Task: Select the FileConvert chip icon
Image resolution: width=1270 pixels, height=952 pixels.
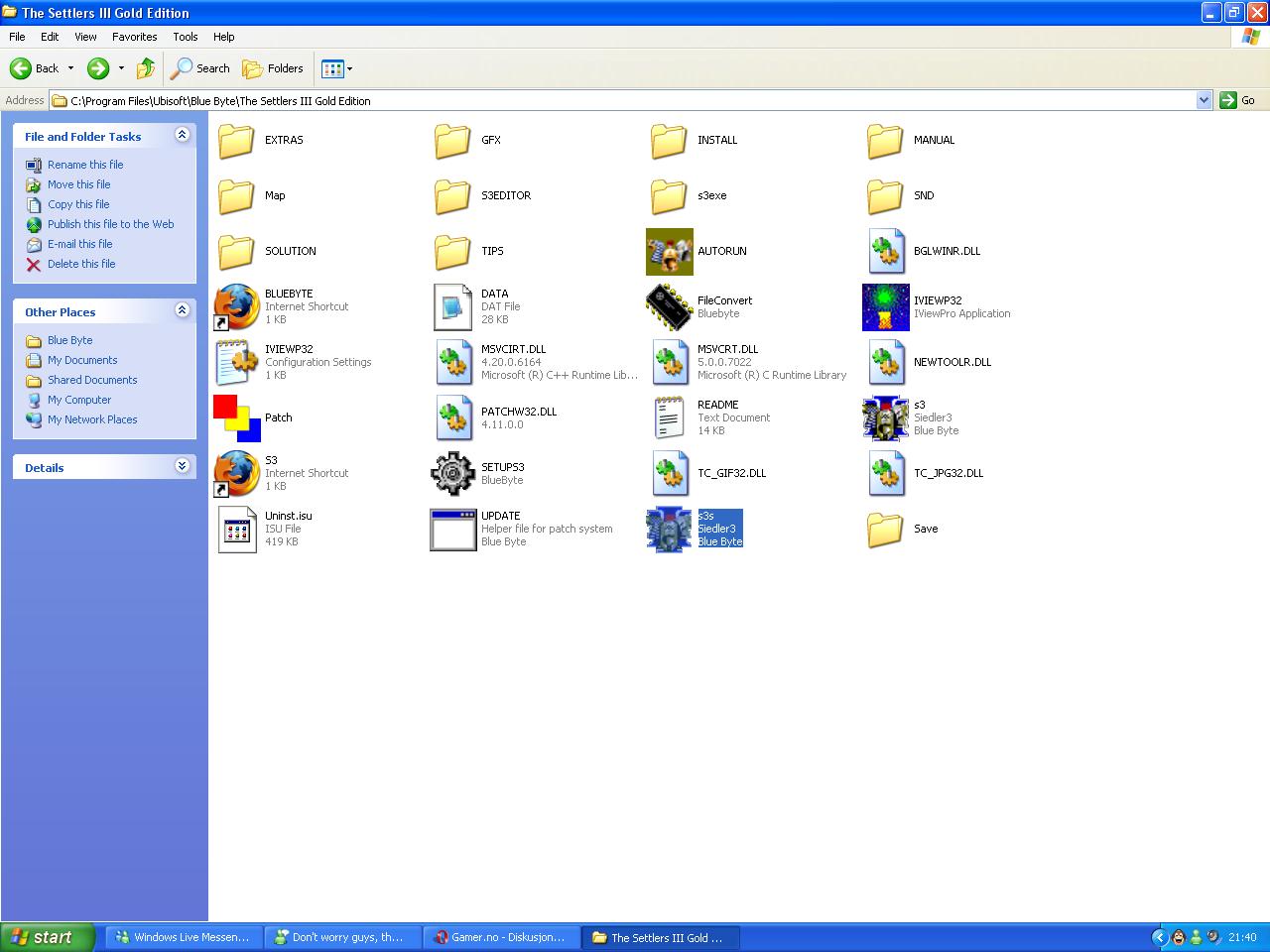Action: tap(669, 306)
